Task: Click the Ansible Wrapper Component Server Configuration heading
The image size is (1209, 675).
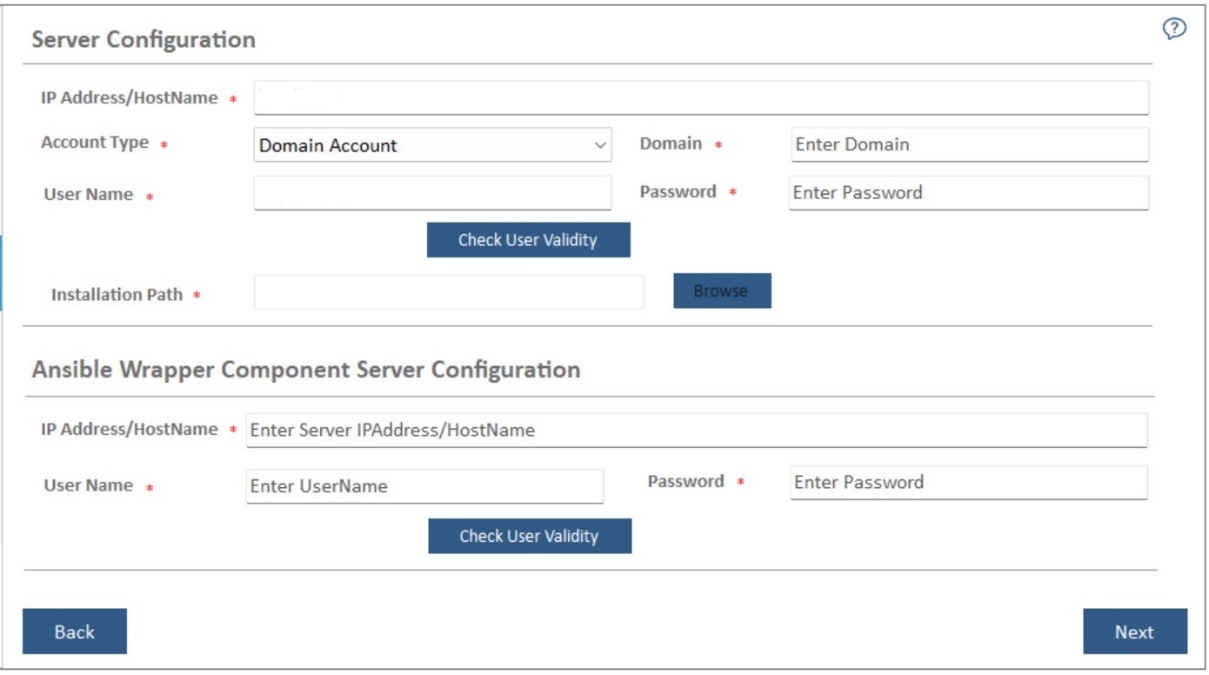Action: coord(306,369)
